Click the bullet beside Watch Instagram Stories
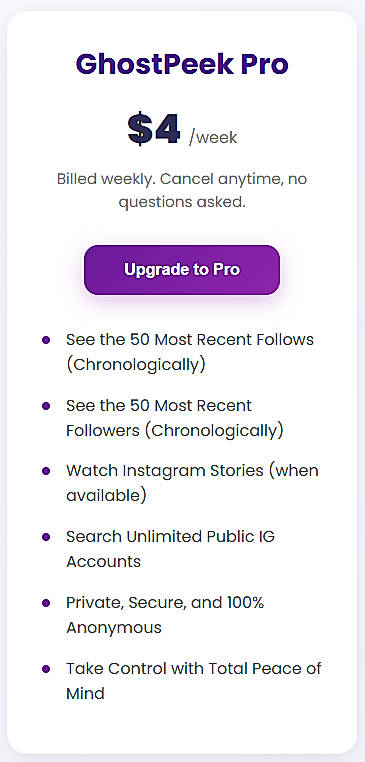Screen dimensions: 365x762 [46, 471]
